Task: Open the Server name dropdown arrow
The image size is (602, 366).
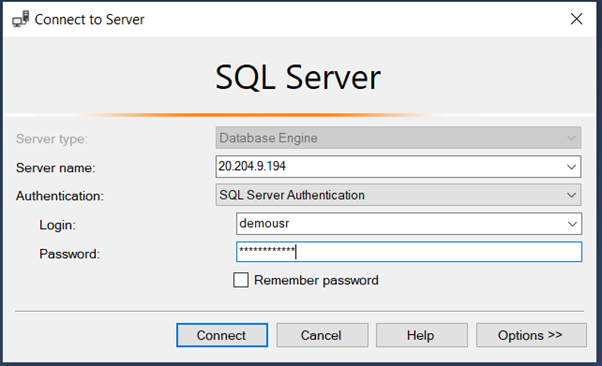Action: [571, 167]
